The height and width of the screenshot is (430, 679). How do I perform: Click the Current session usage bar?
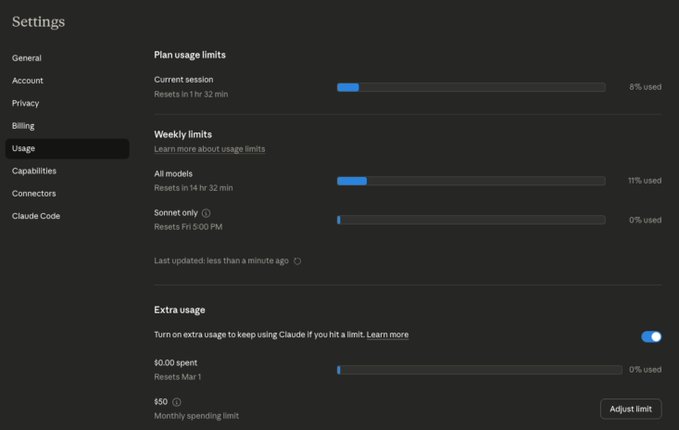pyautogui.click(x=470, y=88)
